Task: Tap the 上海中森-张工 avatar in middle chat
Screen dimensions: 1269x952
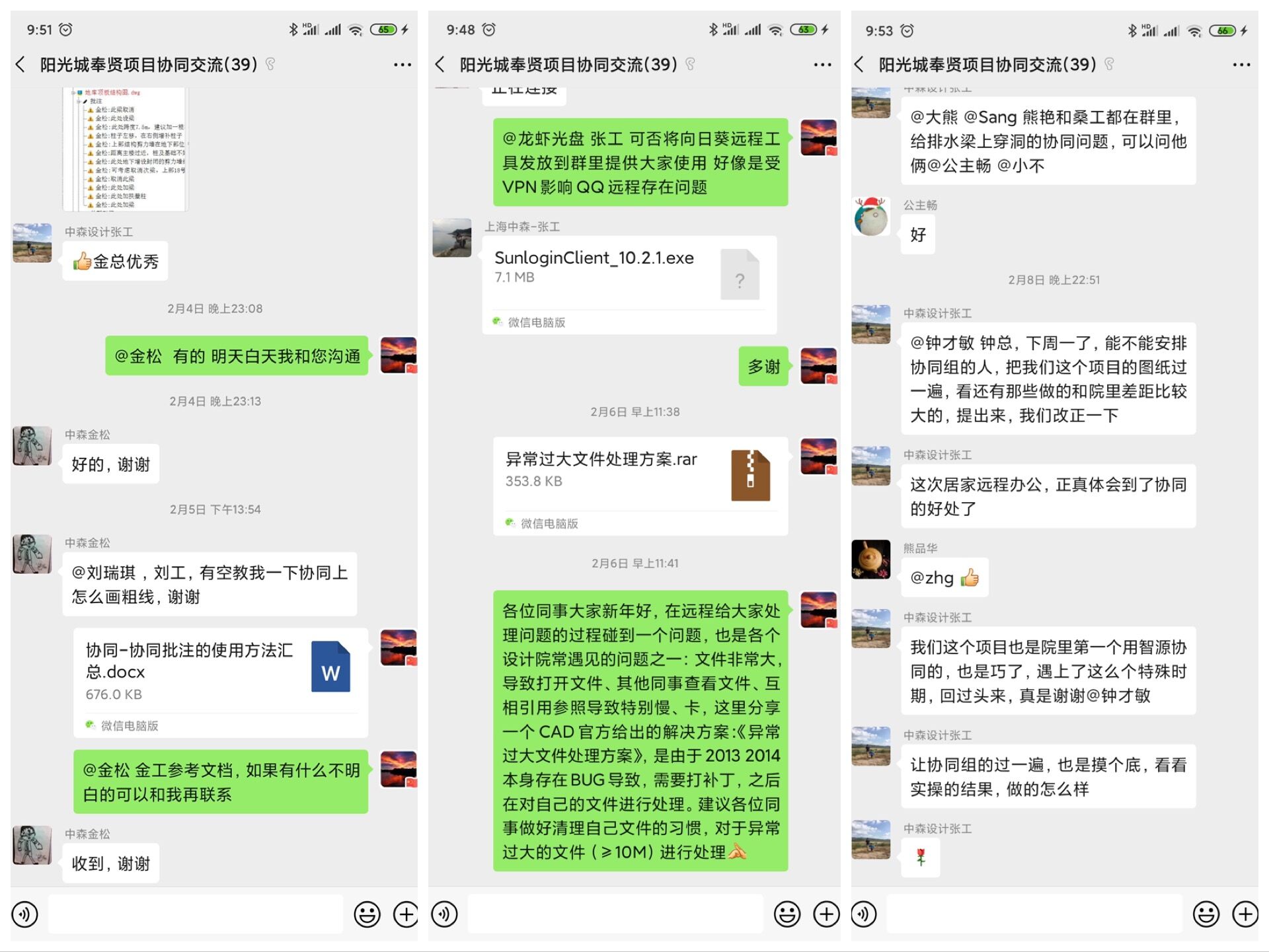Action: (452, 238)
